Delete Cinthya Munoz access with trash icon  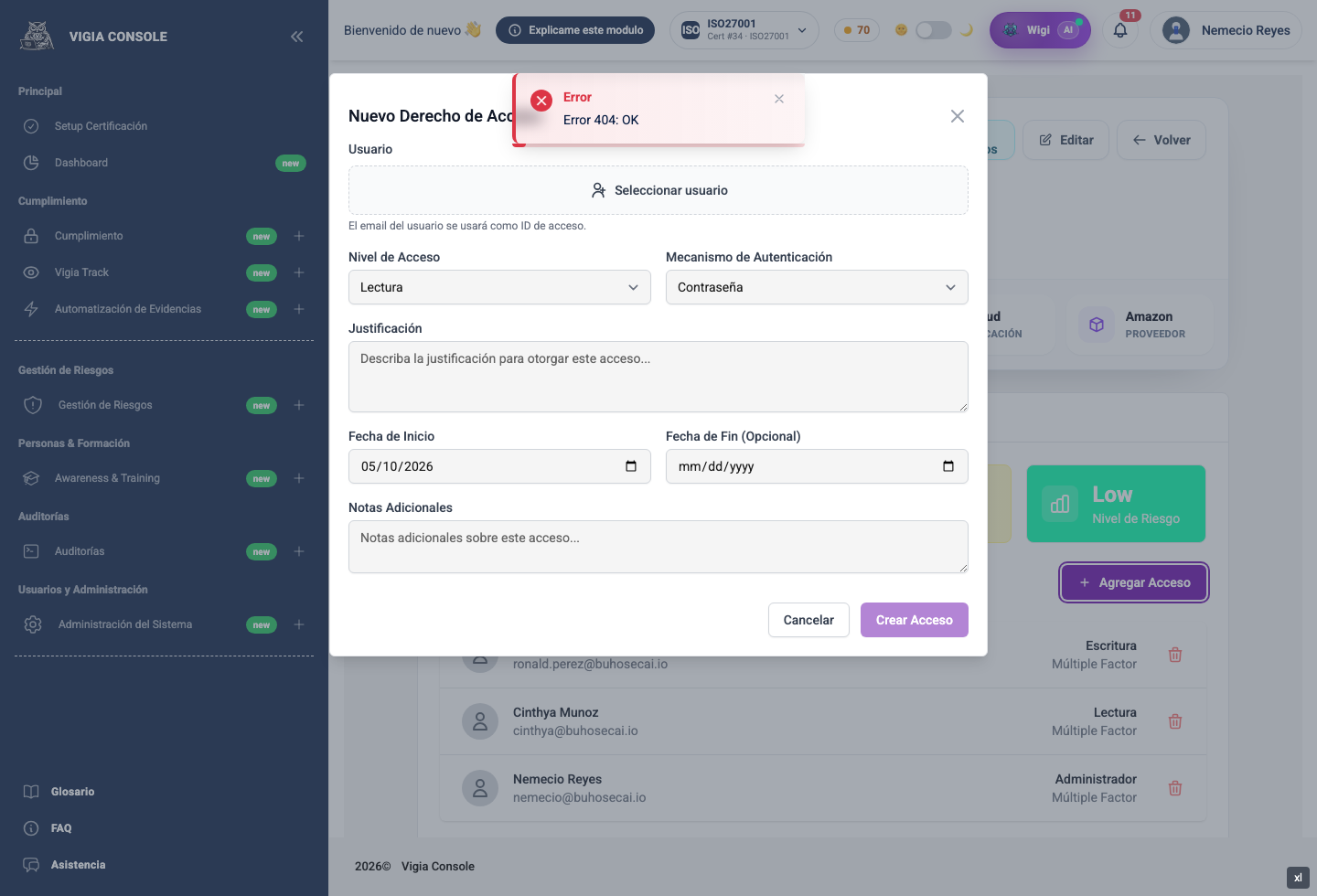pyautogui.click(x=1175, y=721)
